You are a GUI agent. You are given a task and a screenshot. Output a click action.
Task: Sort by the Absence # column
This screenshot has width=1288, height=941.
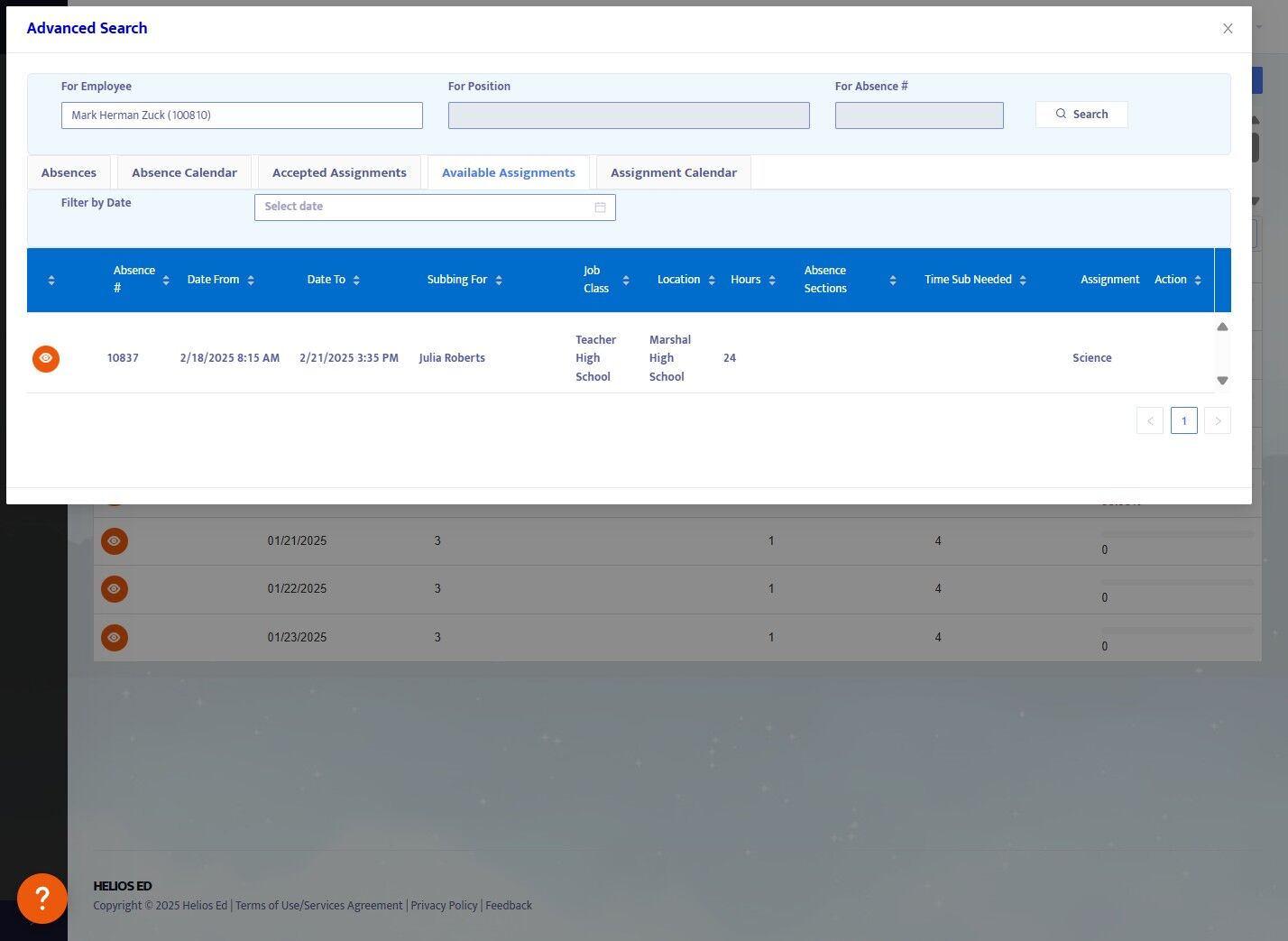click(165, 281)
